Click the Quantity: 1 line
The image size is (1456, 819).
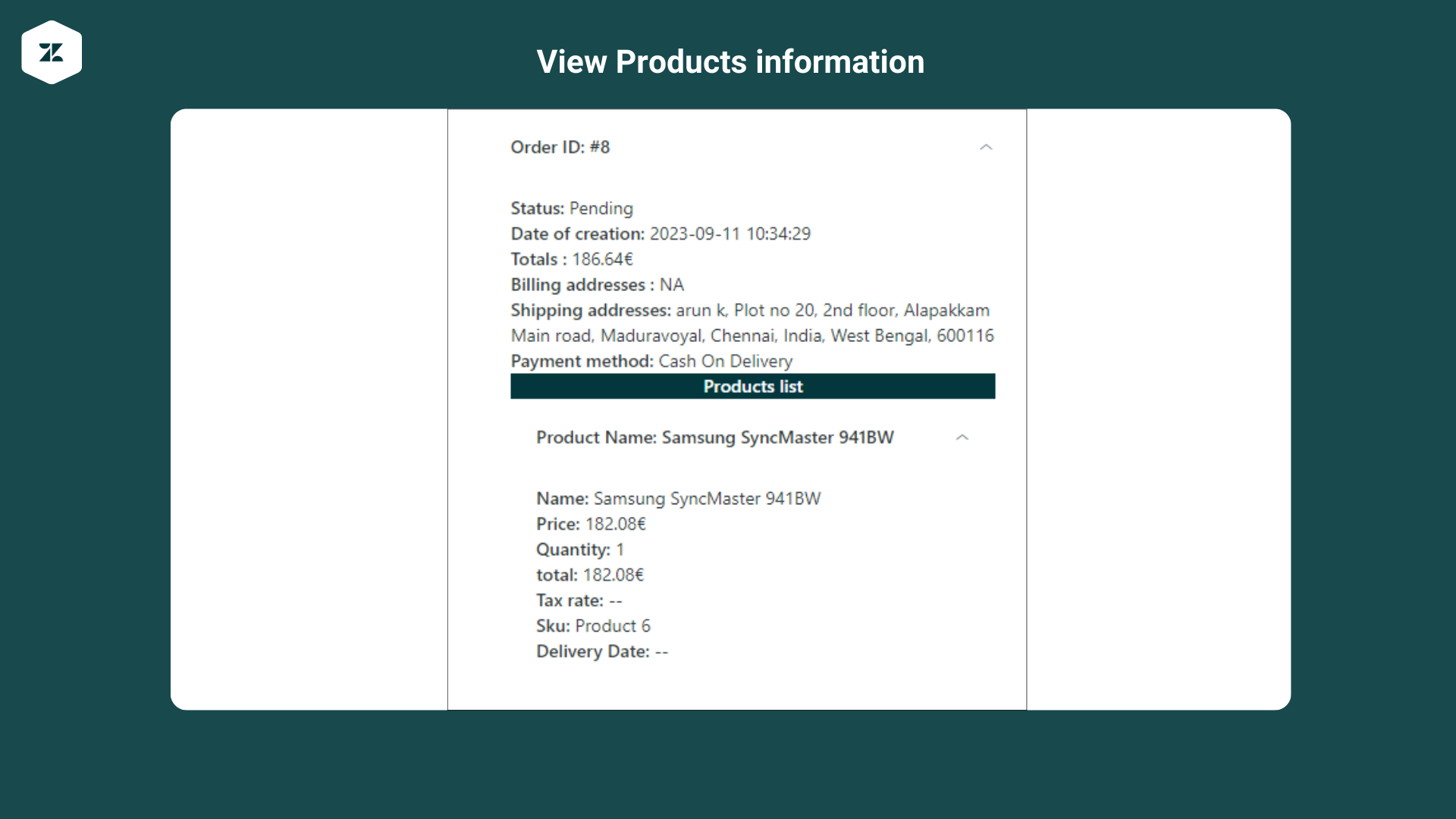(x=580, y=550)
